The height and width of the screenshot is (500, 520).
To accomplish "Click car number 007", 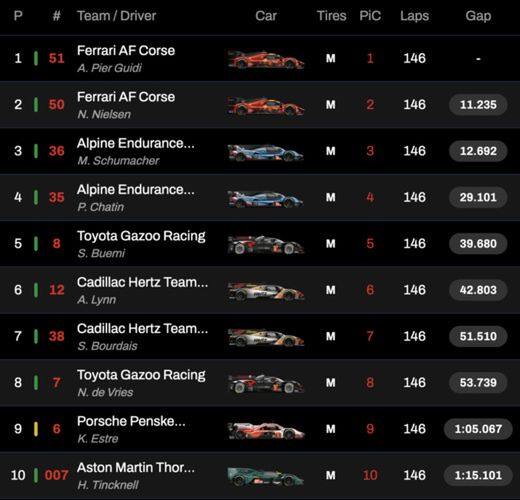I will (56, 475).
